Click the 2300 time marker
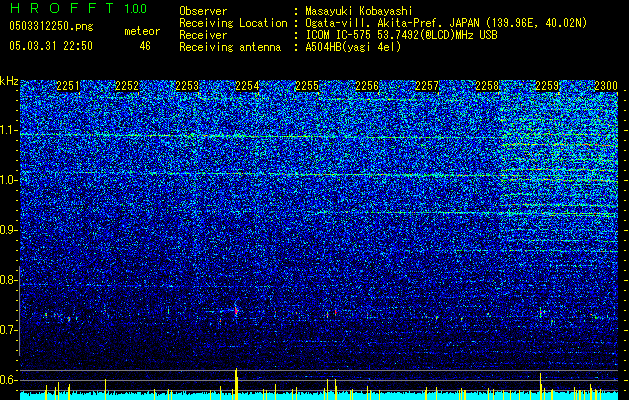 point(606,86)
